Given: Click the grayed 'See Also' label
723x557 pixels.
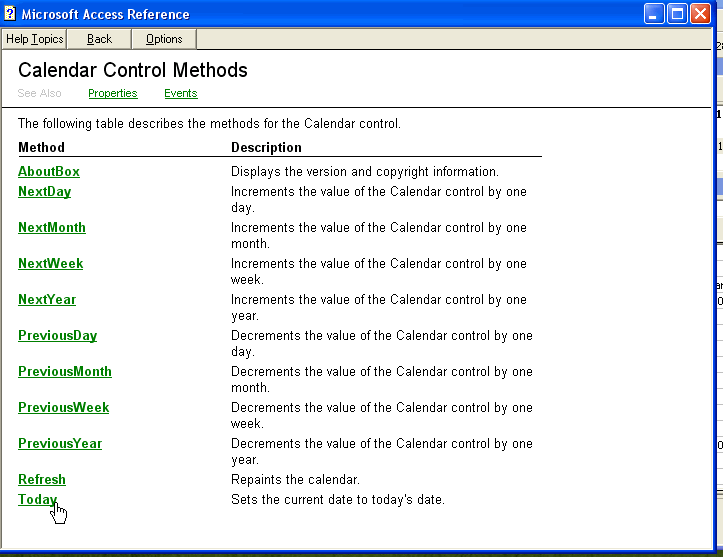Looking at the screenshot, I should pos(39,93).
